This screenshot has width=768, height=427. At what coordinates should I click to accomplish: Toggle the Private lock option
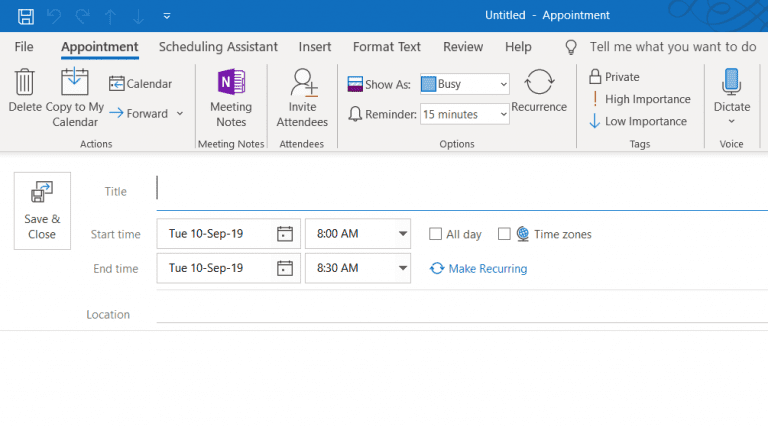[x=615, y=77]
